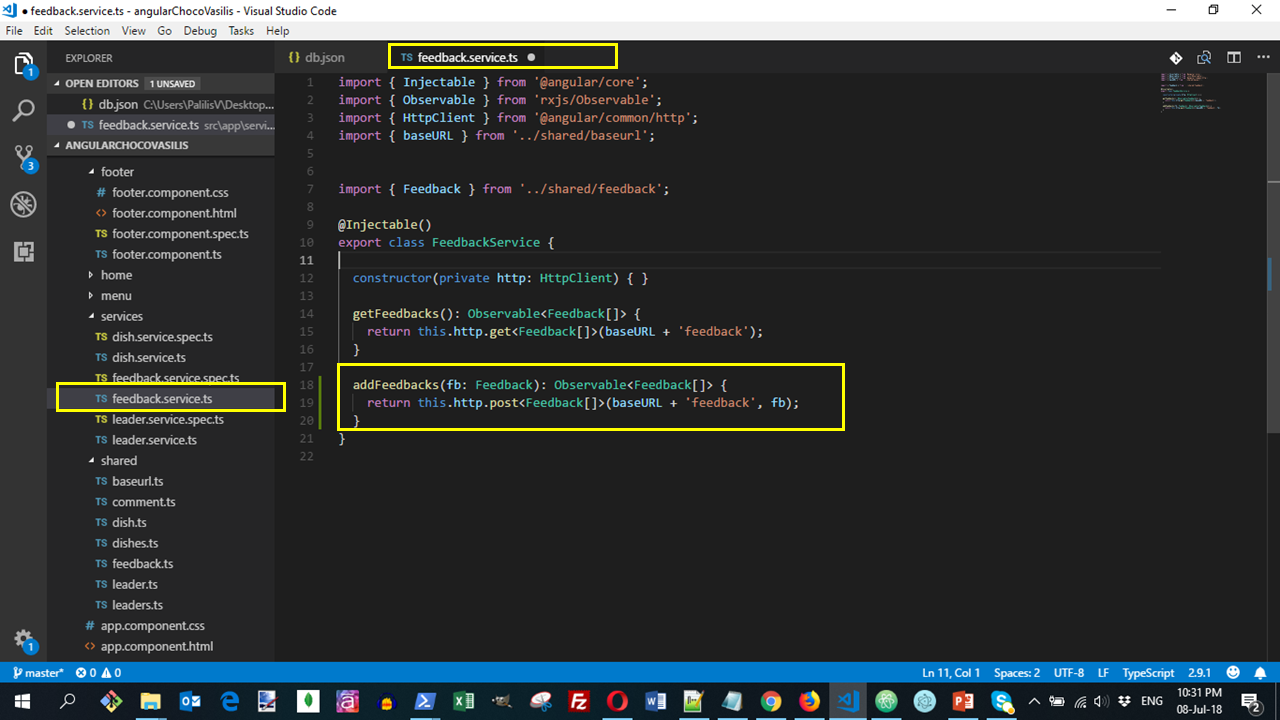The image size is (1280, 720).
Task: Select the feedback.service.ts editor tab
Action: [x=468, y=58]
